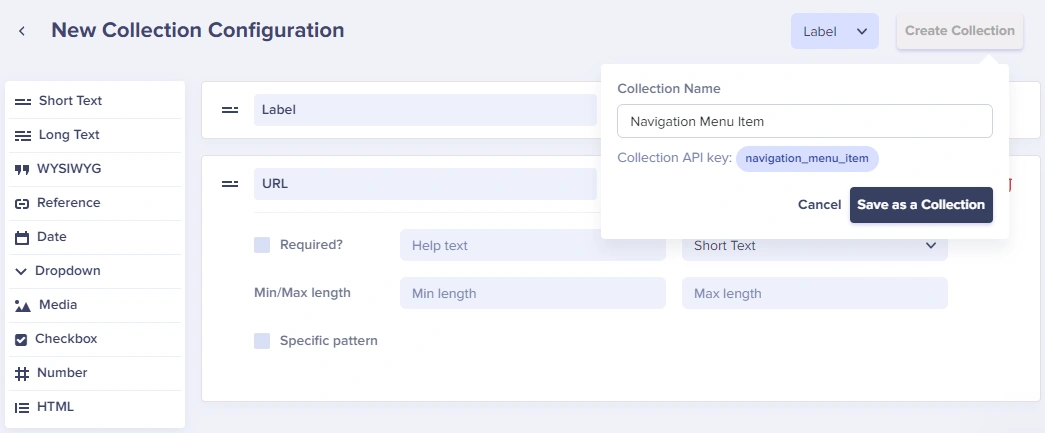Tick the Specific pattern checkbox
The image size is (1045, 433).
[262, 341]
